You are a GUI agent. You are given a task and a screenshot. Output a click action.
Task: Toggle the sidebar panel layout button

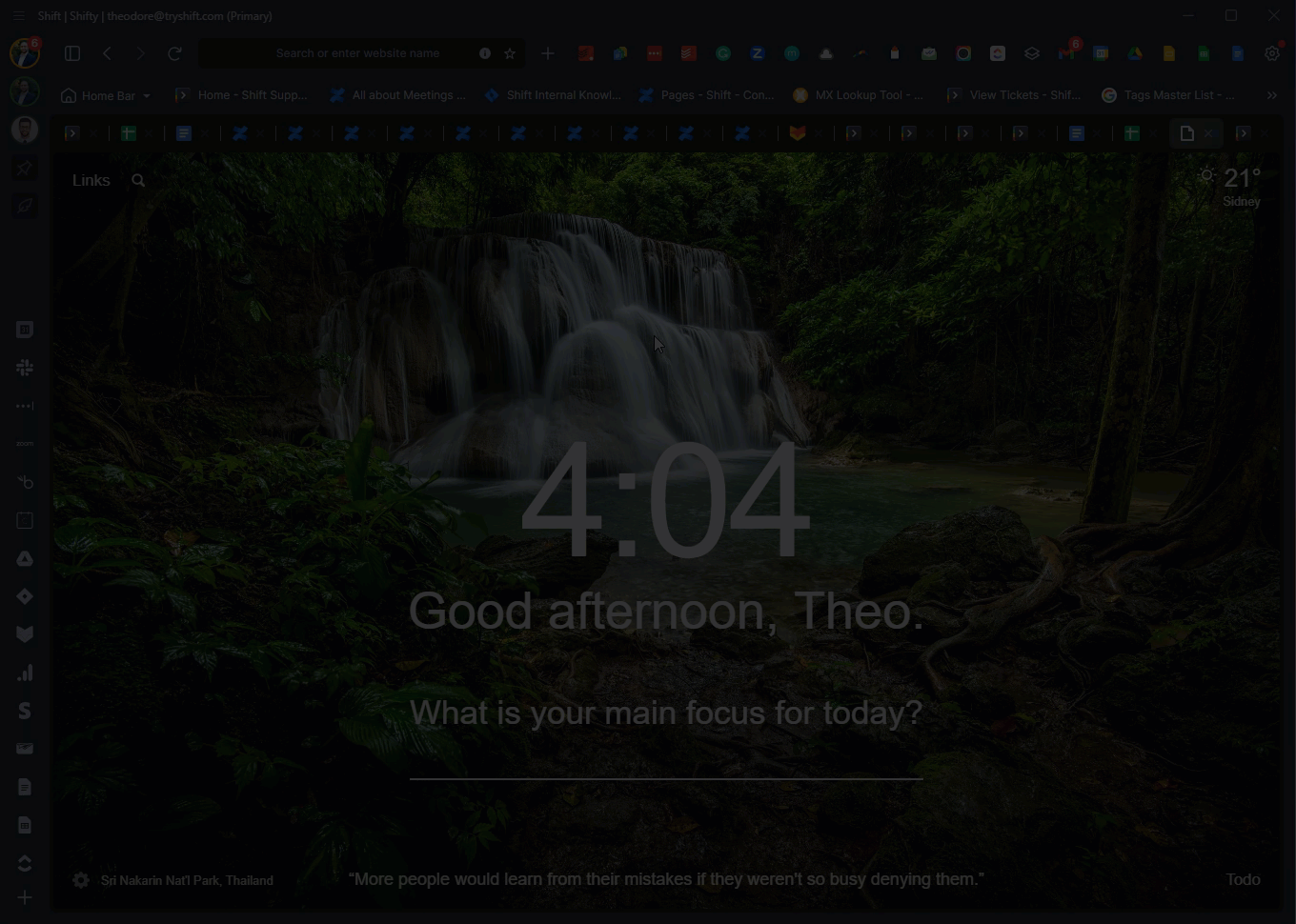point(72,54)
